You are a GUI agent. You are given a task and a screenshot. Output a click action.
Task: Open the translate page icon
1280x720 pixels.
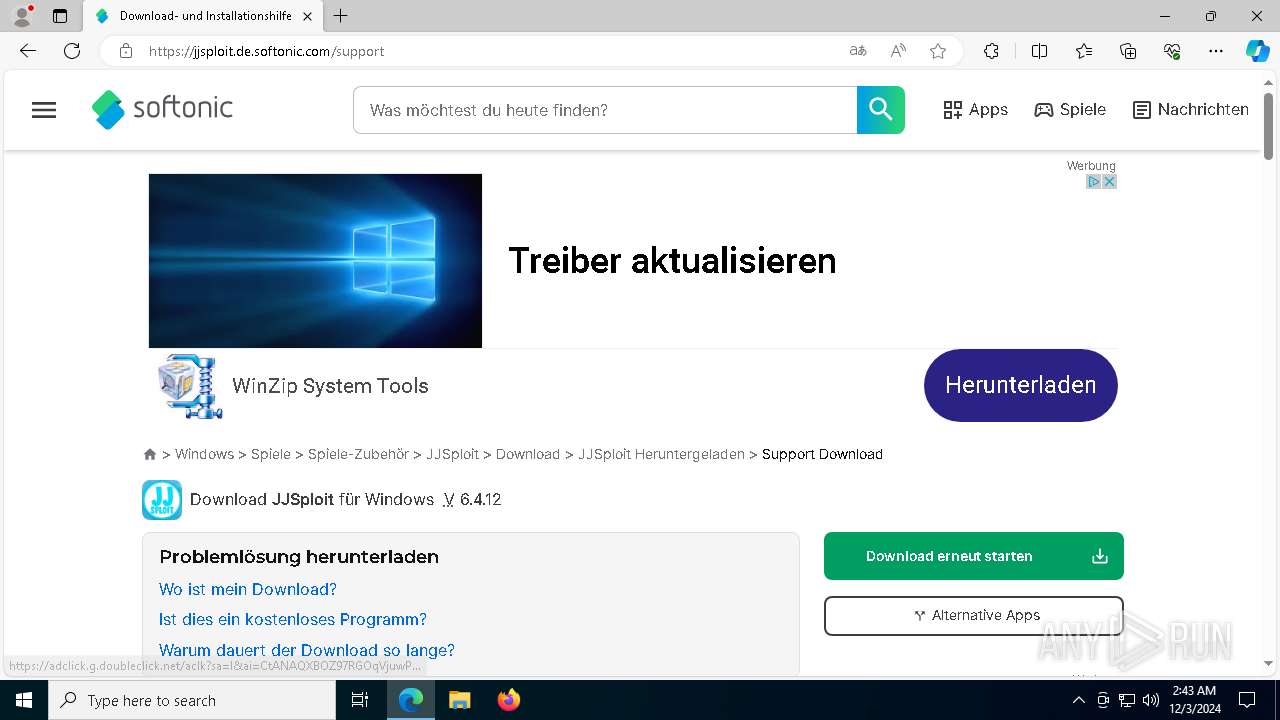pos(857,51)
